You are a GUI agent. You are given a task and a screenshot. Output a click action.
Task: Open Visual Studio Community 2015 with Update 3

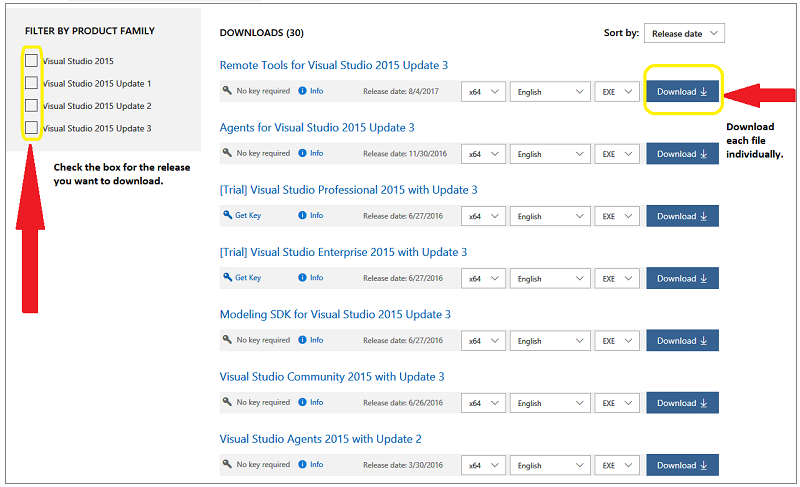click(x=332, y=376)
